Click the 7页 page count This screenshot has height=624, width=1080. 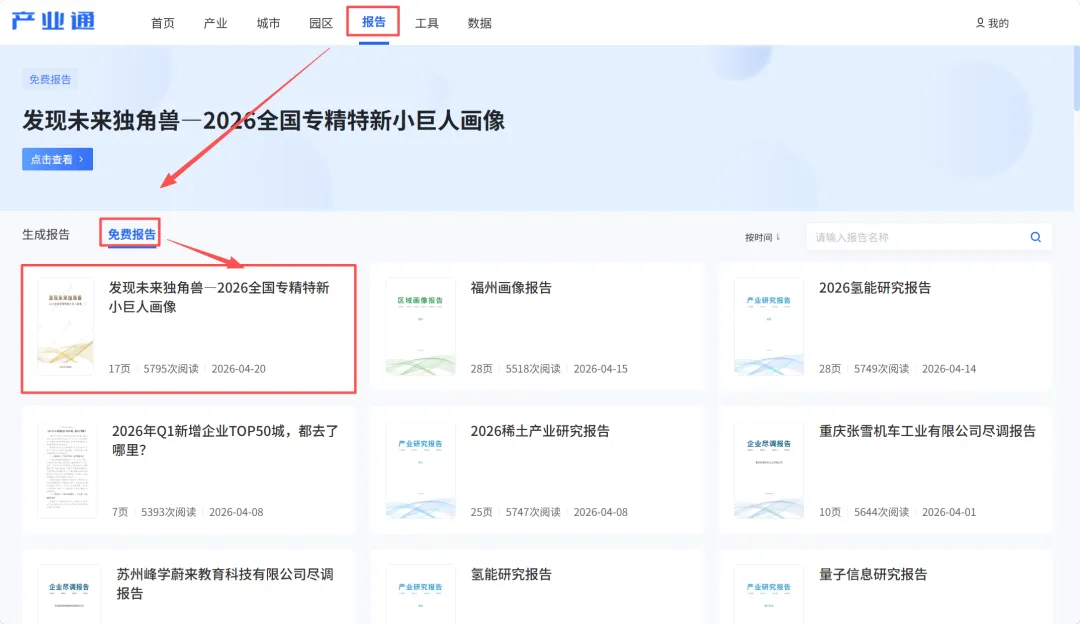tap(120, 512)
